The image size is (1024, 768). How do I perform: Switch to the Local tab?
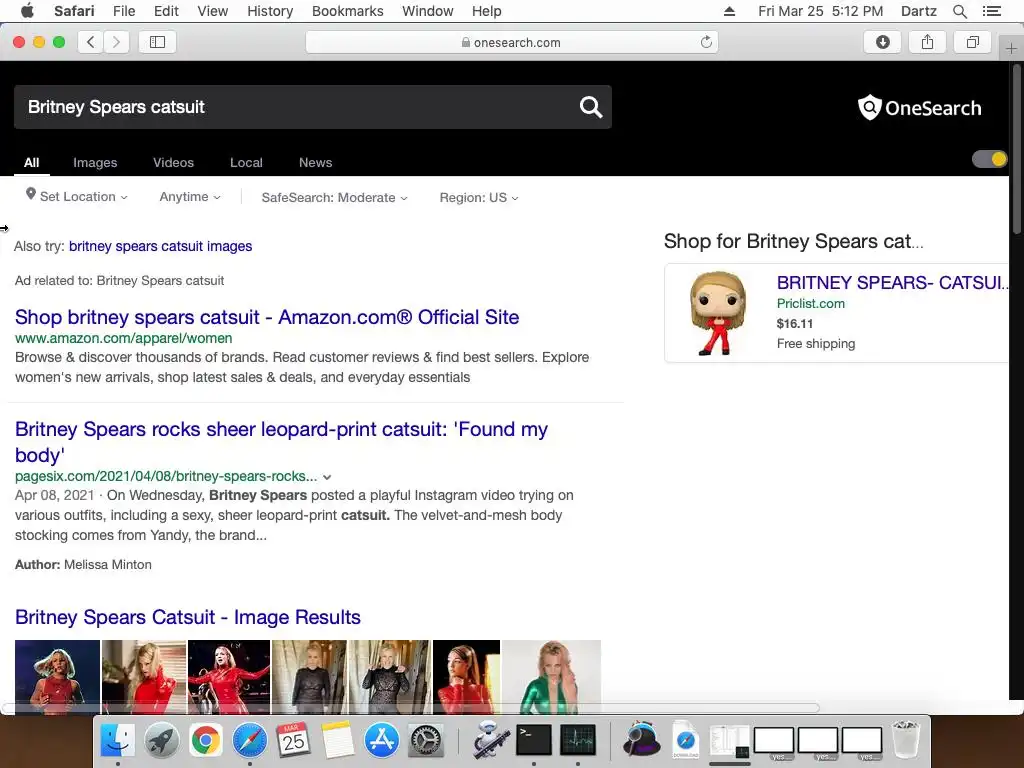tap(246, 163)
